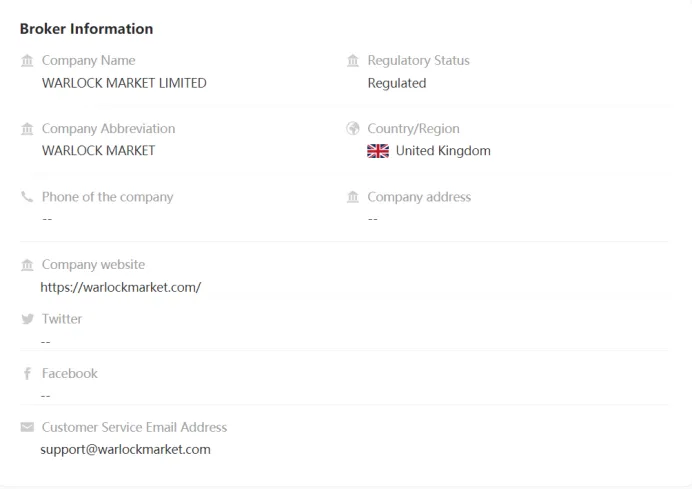Click the Broker Information heading
This screenshot has height=489, width=692.
tap(86, 29)
